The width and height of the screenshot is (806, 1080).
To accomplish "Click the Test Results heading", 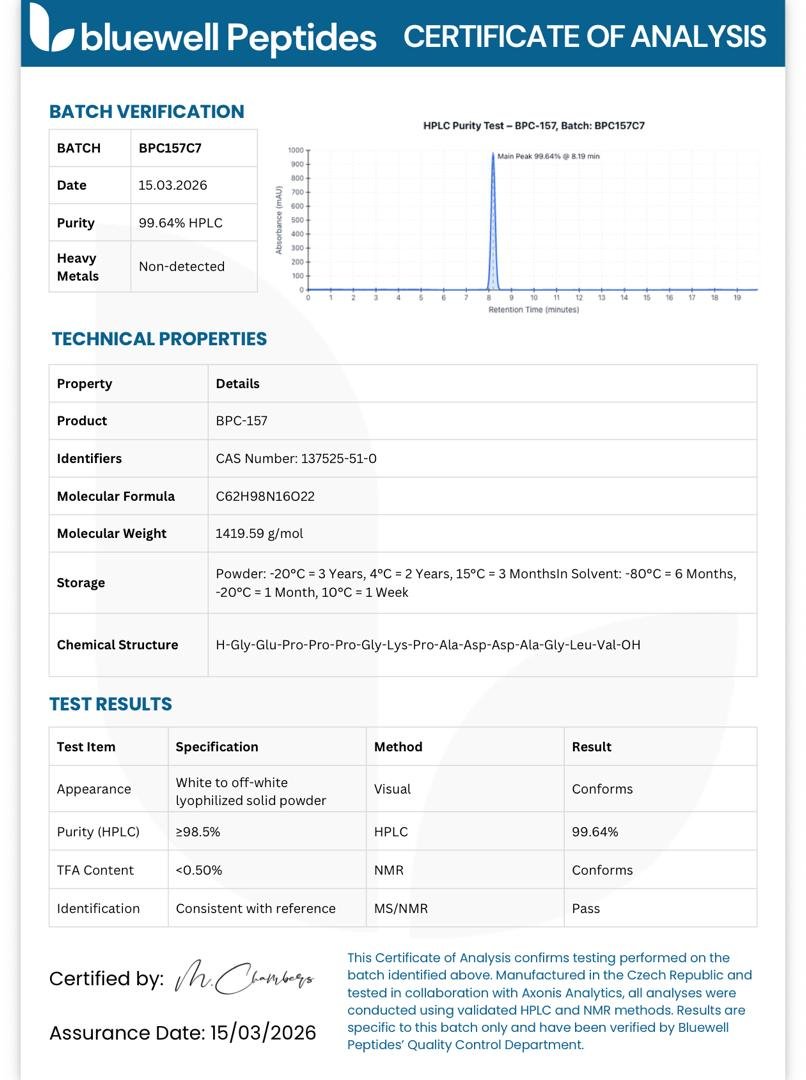I will (x=110, y=704).
